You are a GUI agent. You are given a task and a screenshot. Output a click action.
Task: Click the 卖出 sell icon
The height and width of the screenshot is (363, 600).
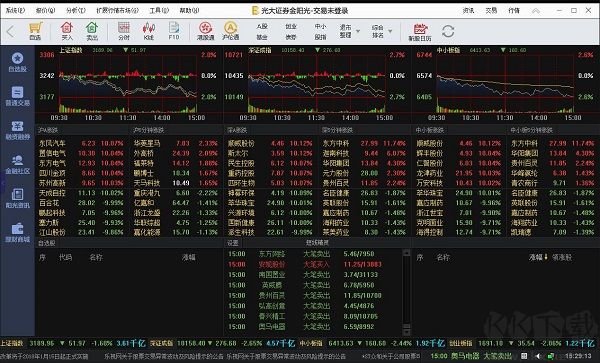pyautogui.click(x=92, y=31)
